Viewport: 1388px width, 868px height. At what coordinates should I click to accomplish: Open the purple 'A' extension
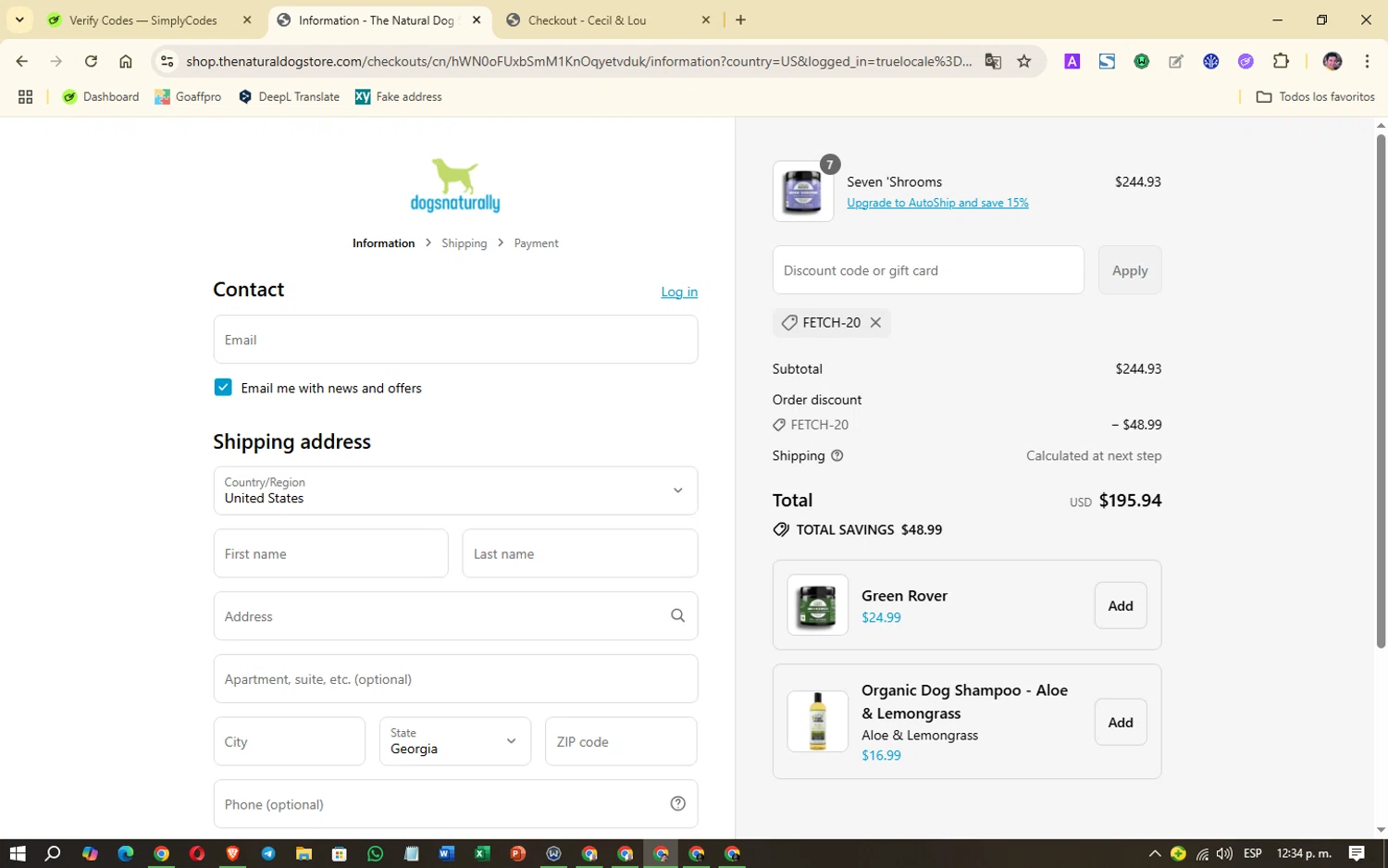coord(1072,61)
